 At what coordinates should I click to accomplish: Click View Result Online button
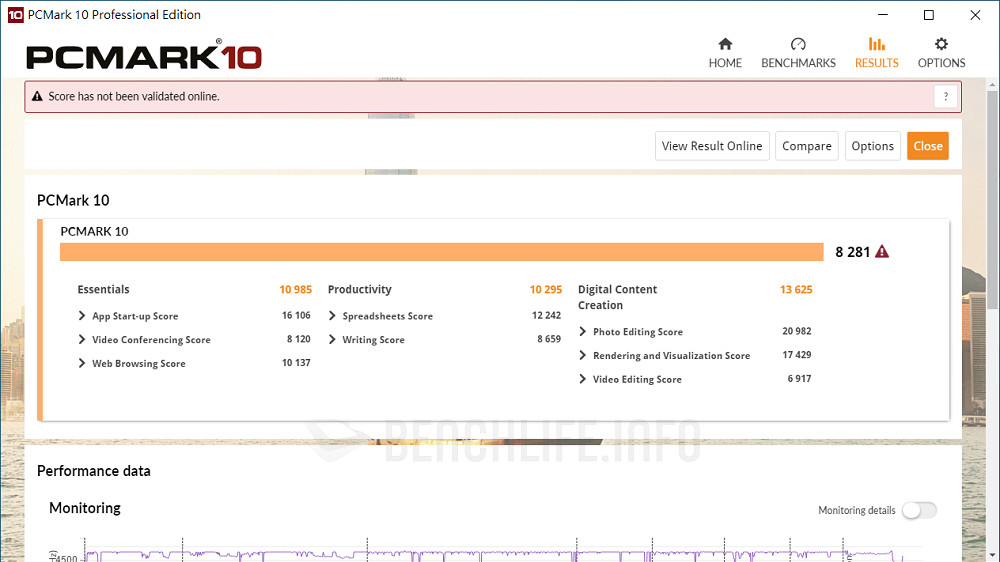712,146
